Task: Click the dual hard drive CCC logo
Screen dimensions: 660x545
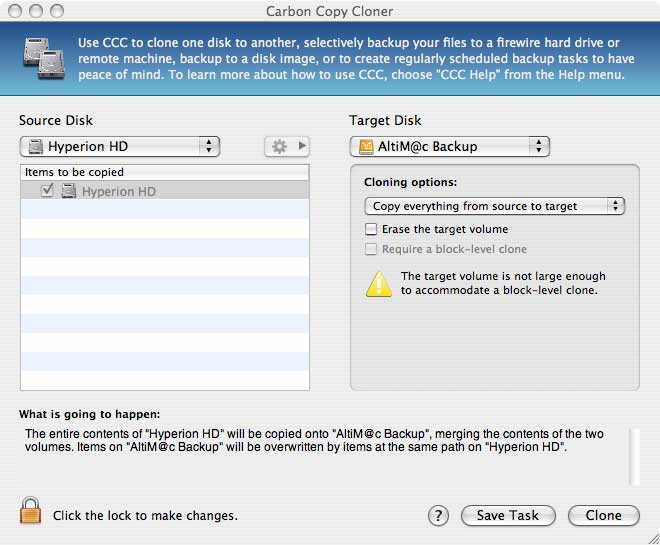Action: click(x=44, y=58)
